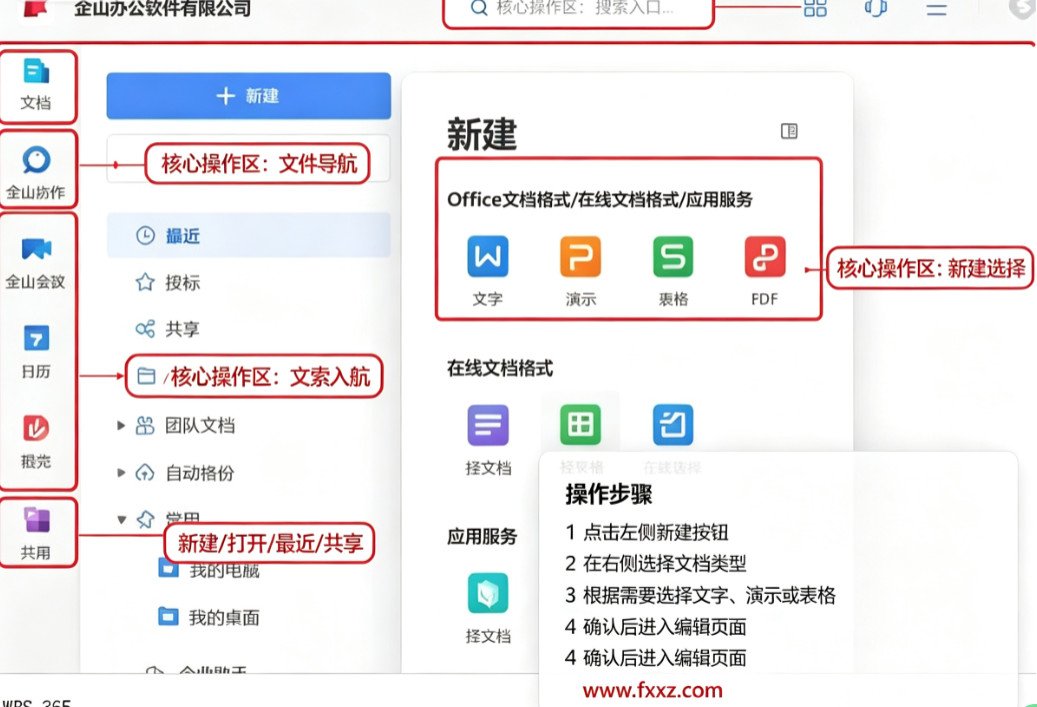1037x707 pixels.
Task: Open 团队文档 team documents
Action: pyautogui.click(x=185, y=425)
